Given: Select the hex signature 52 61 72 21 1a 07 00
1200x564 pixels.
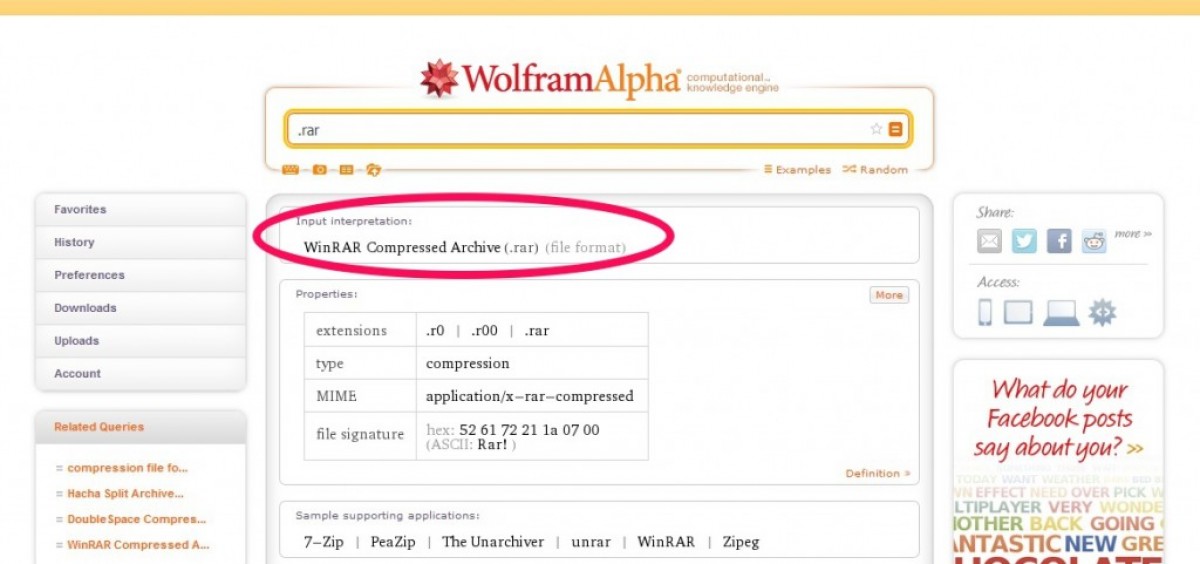Looking at the screenshot, I should 529,430.
